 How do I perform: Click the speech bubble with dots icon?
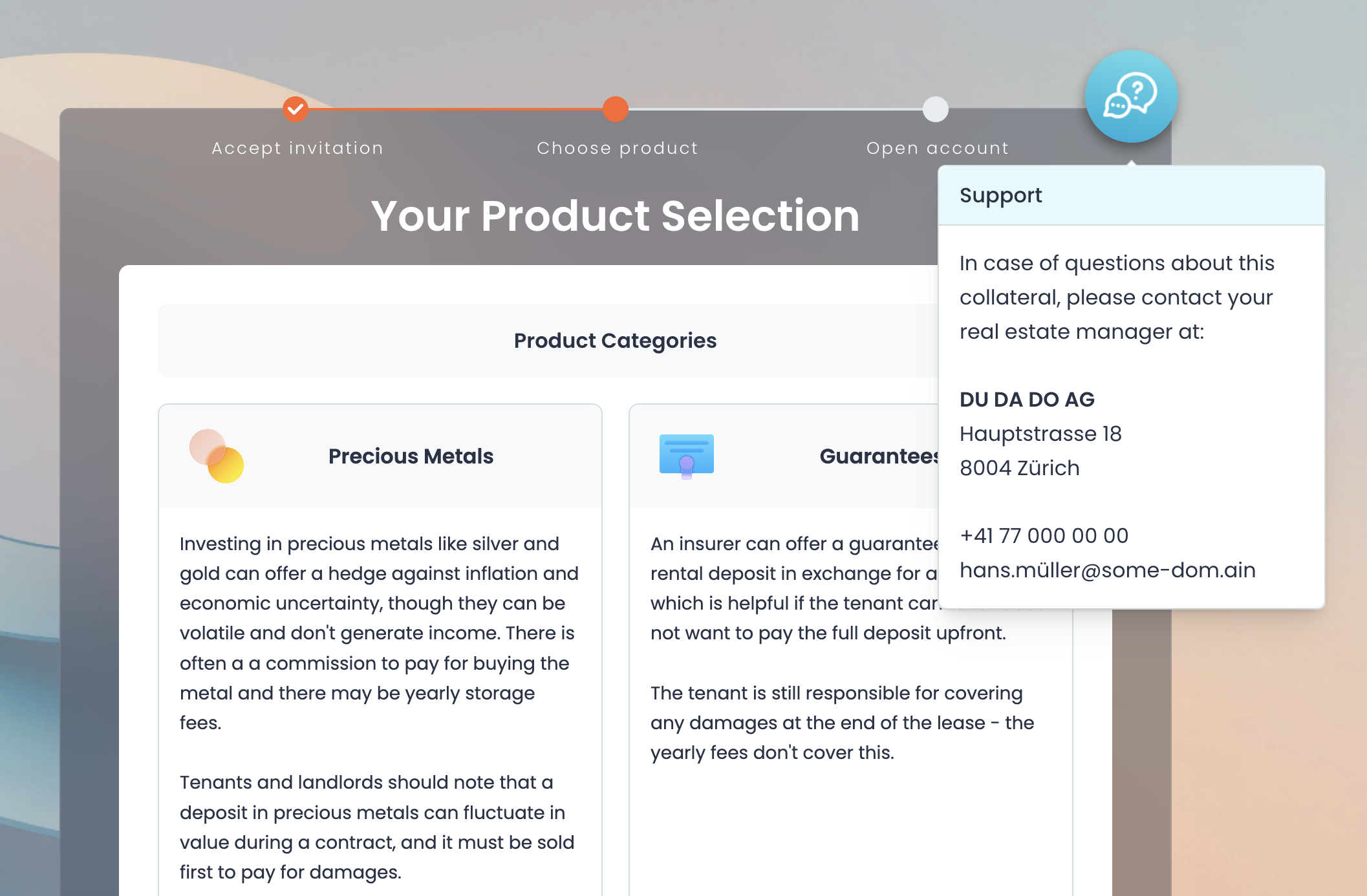coord(1119,105)
